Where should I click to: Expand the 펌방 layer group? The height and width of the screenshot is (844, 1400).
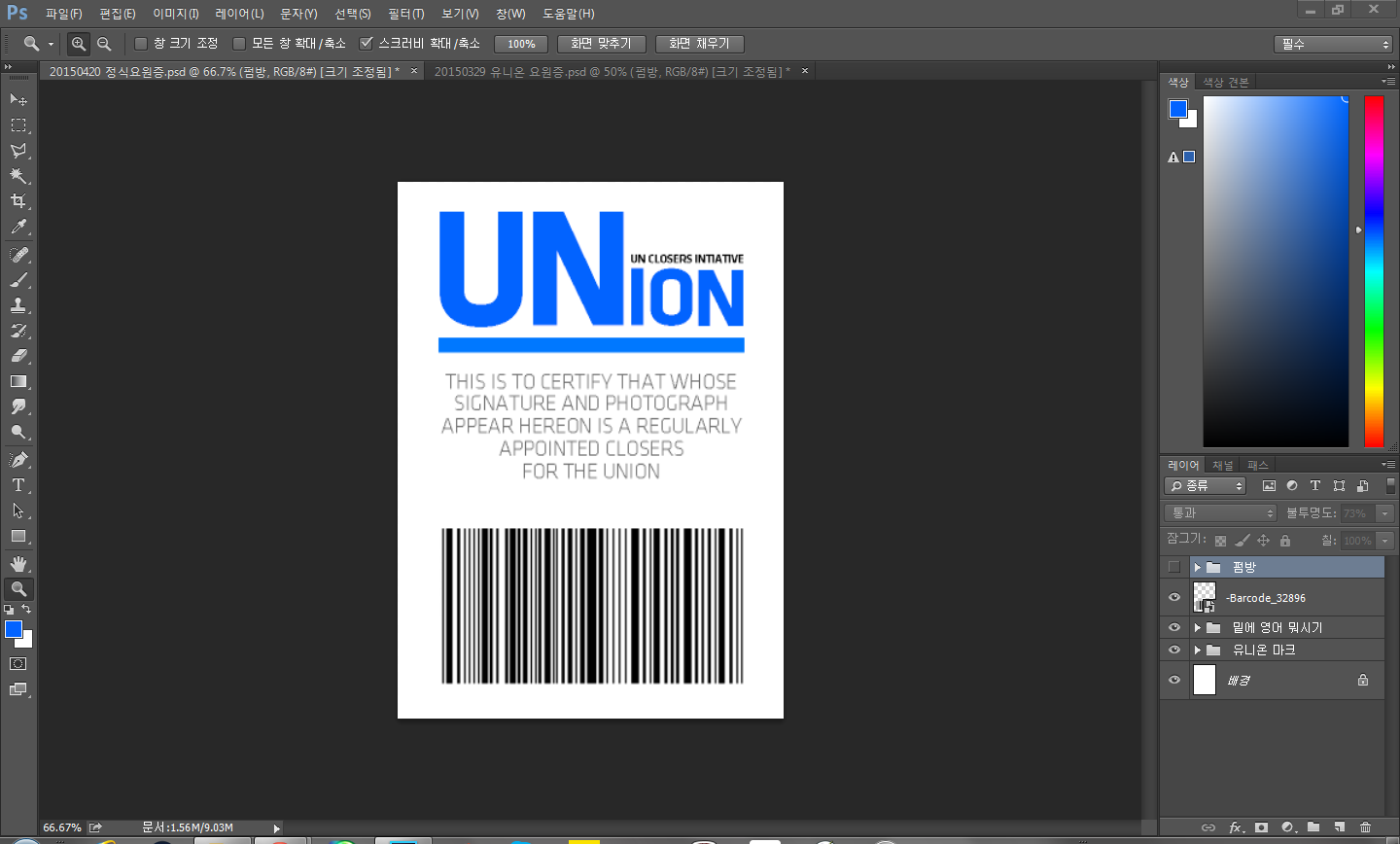[1198, 567]
